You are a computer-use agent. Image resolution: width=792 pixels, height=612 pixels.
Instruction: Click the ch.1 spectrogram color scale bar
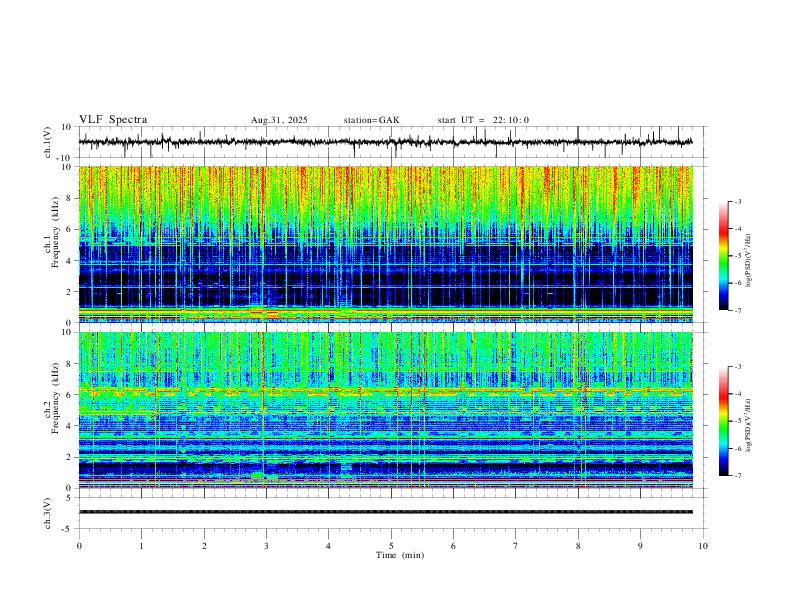[724, 256]
